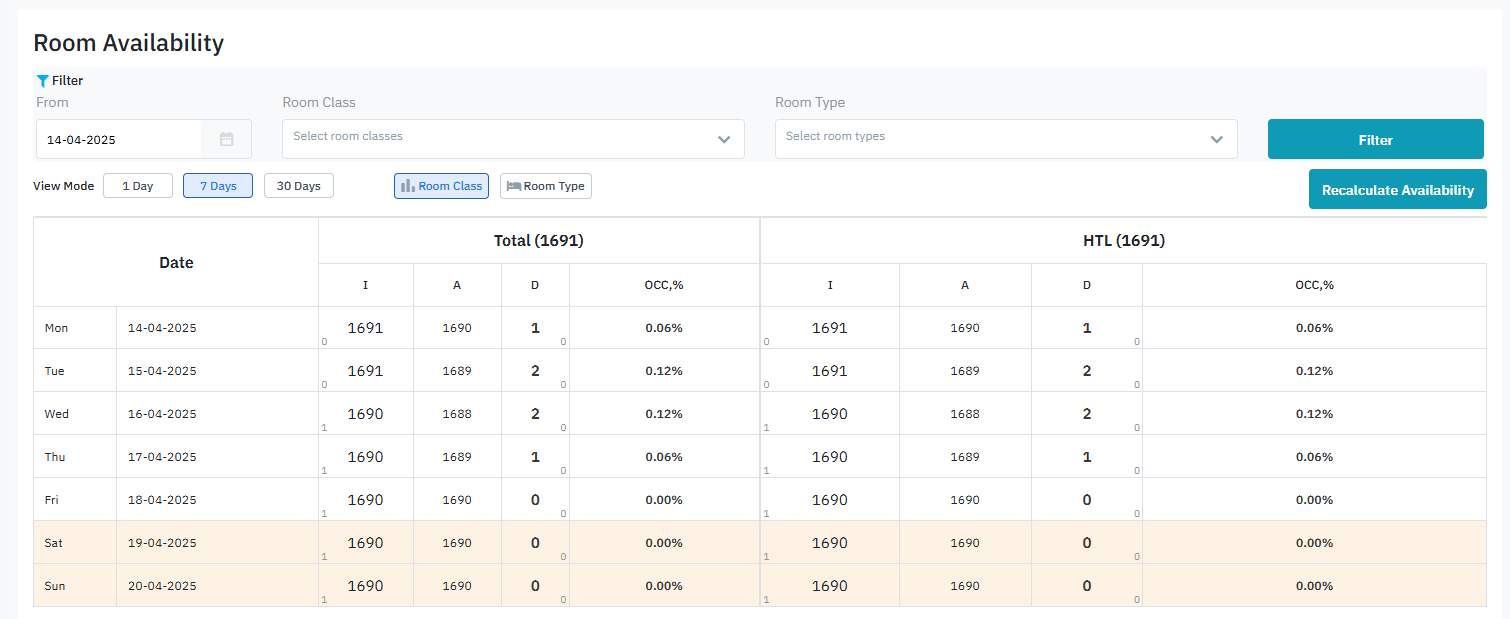Click Total OCC,% value for 16-04-2025

pyautogui.click(x=663, y=414)
